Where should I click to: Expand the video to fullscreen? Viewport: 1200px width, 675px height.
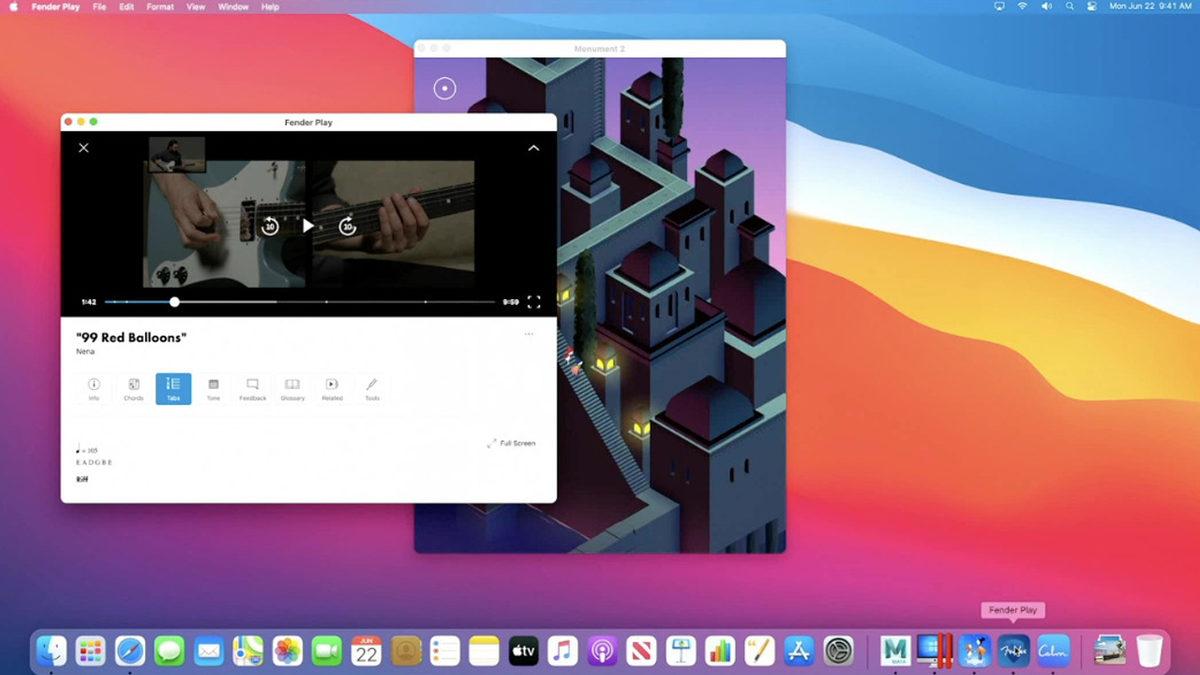coord(534,301)
